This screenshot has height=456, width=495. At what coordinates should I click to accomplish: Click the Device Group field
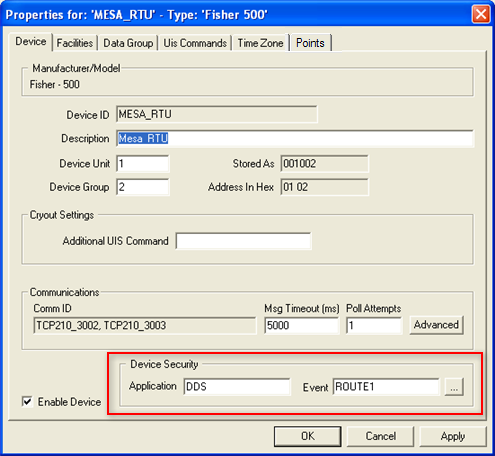click(143, 187)
